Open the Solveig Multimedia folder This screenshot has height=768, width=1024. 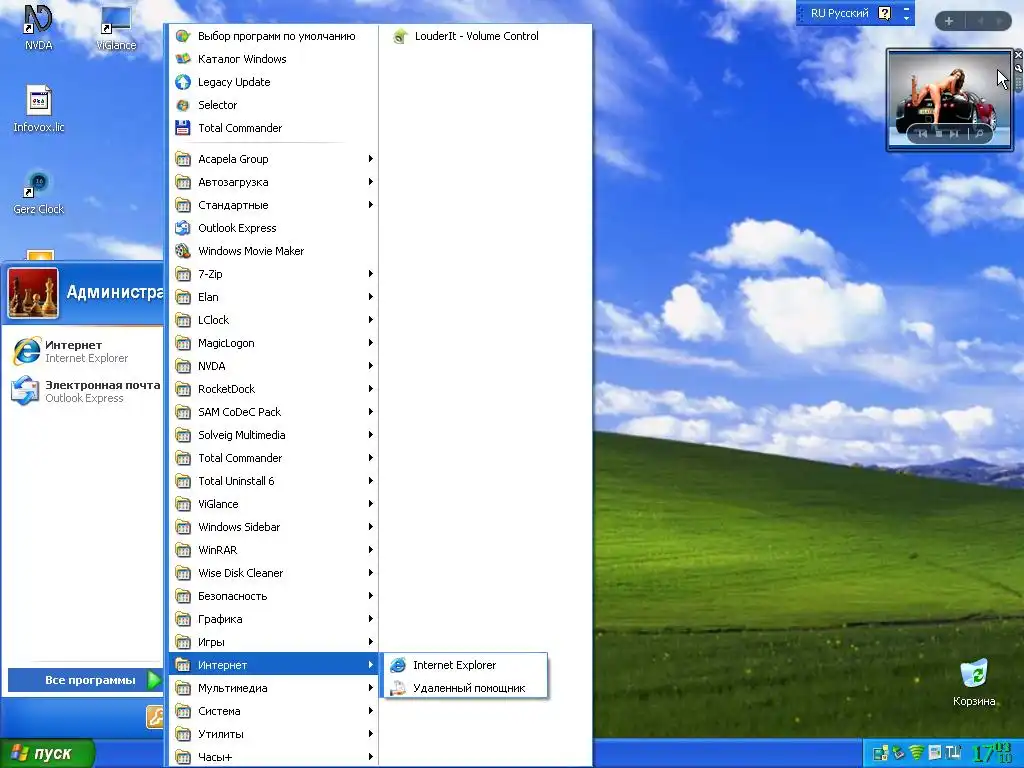(x=273, y=434)
